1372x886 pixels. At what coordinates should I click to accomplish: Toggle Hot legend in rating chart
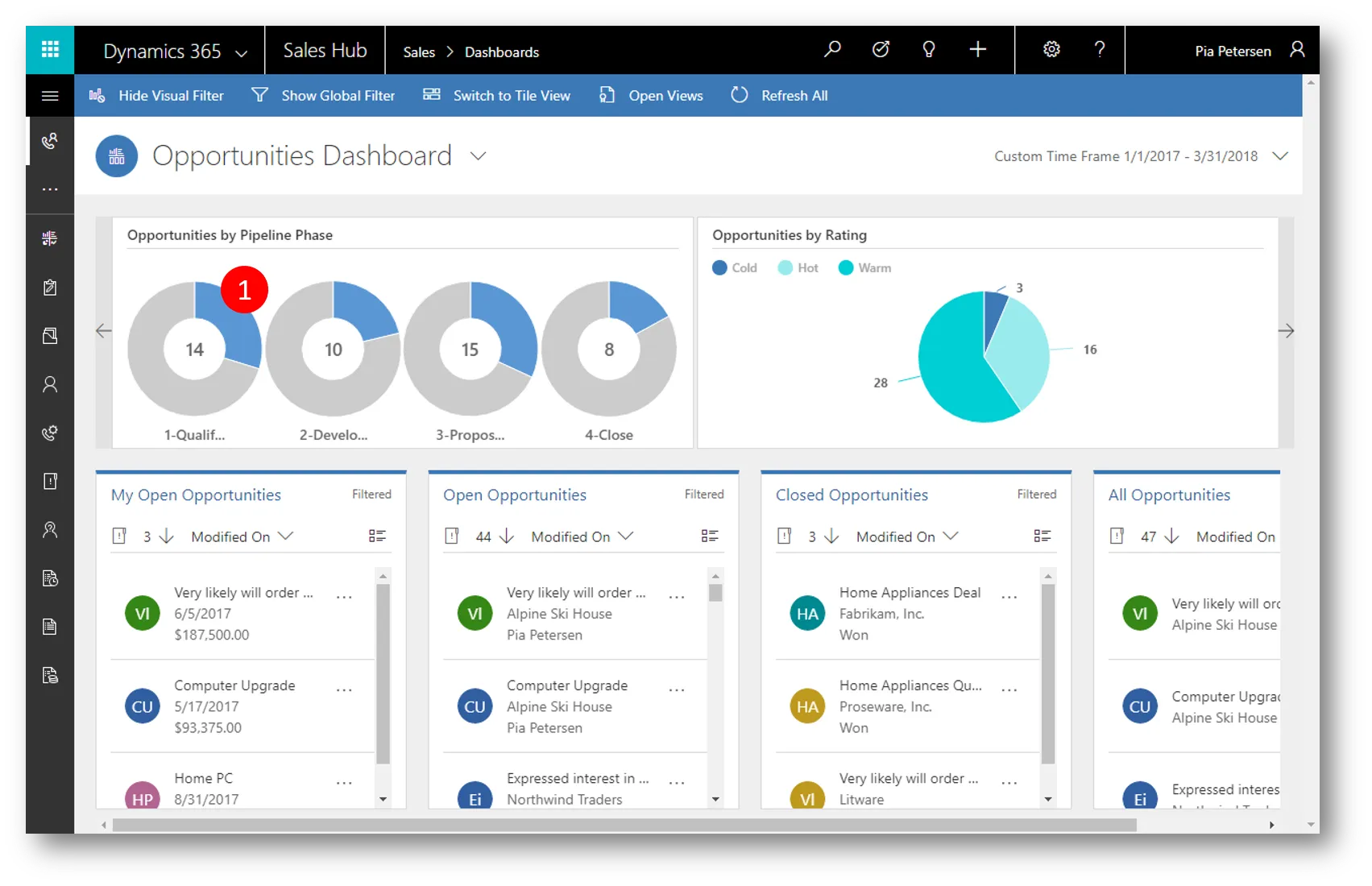[798, 268]
